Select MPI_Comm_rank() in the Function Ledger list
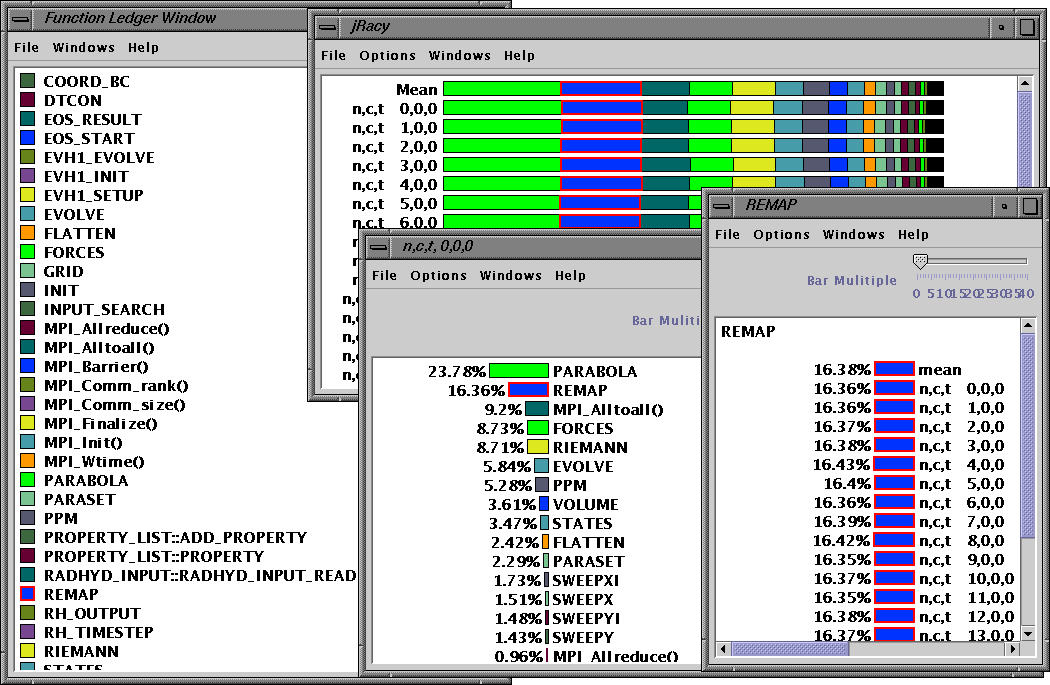1050x685 pixels. click(117, 385)
